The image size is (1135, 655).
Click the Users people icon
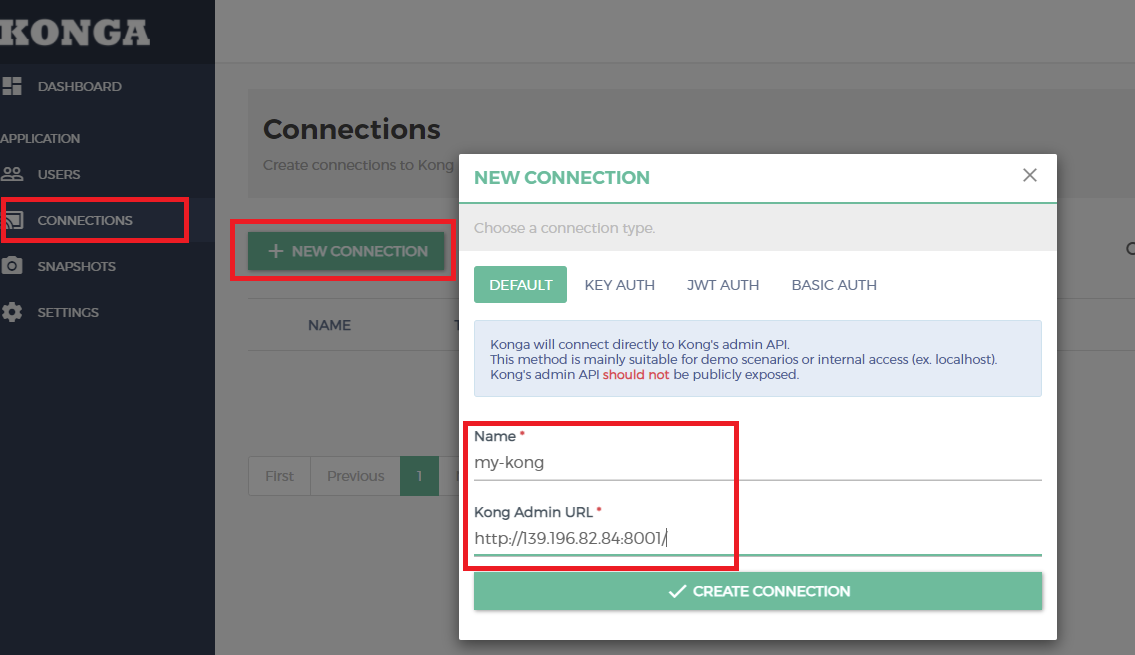pyautogui.click(x=12, y=174)
